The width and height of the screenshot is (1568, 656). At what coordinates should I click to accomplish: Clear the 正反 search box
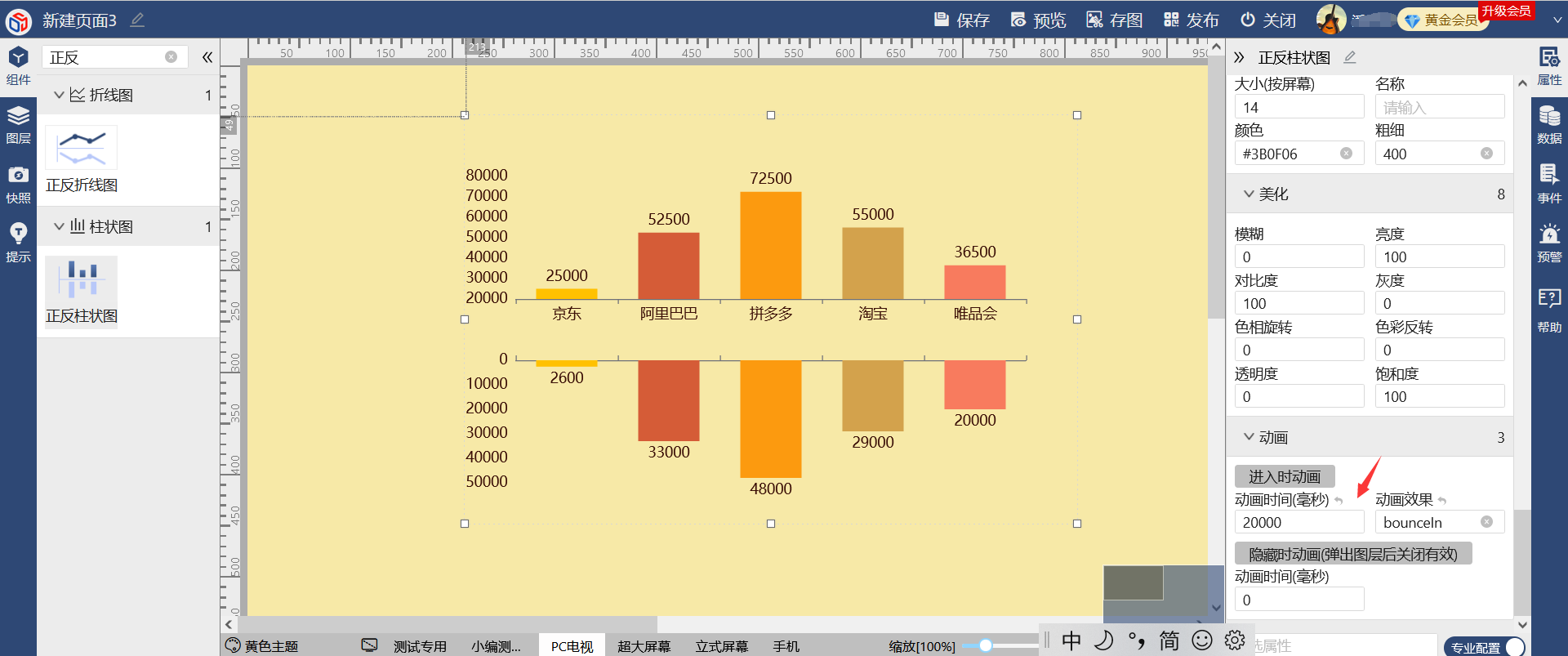pos(171,57)
